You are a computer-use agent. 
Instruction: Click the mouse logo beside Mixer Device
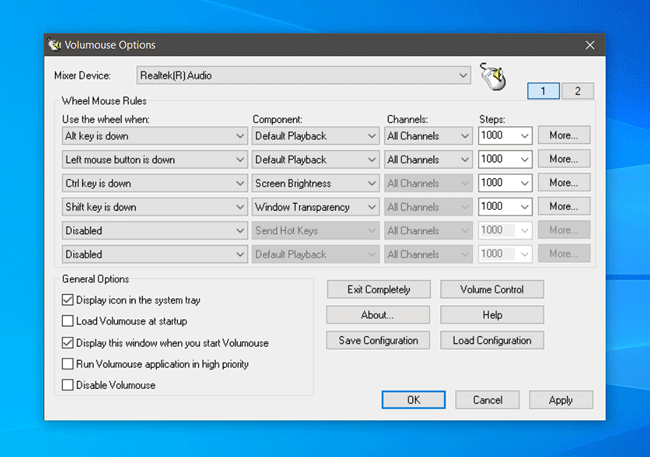tap(493, 76)
